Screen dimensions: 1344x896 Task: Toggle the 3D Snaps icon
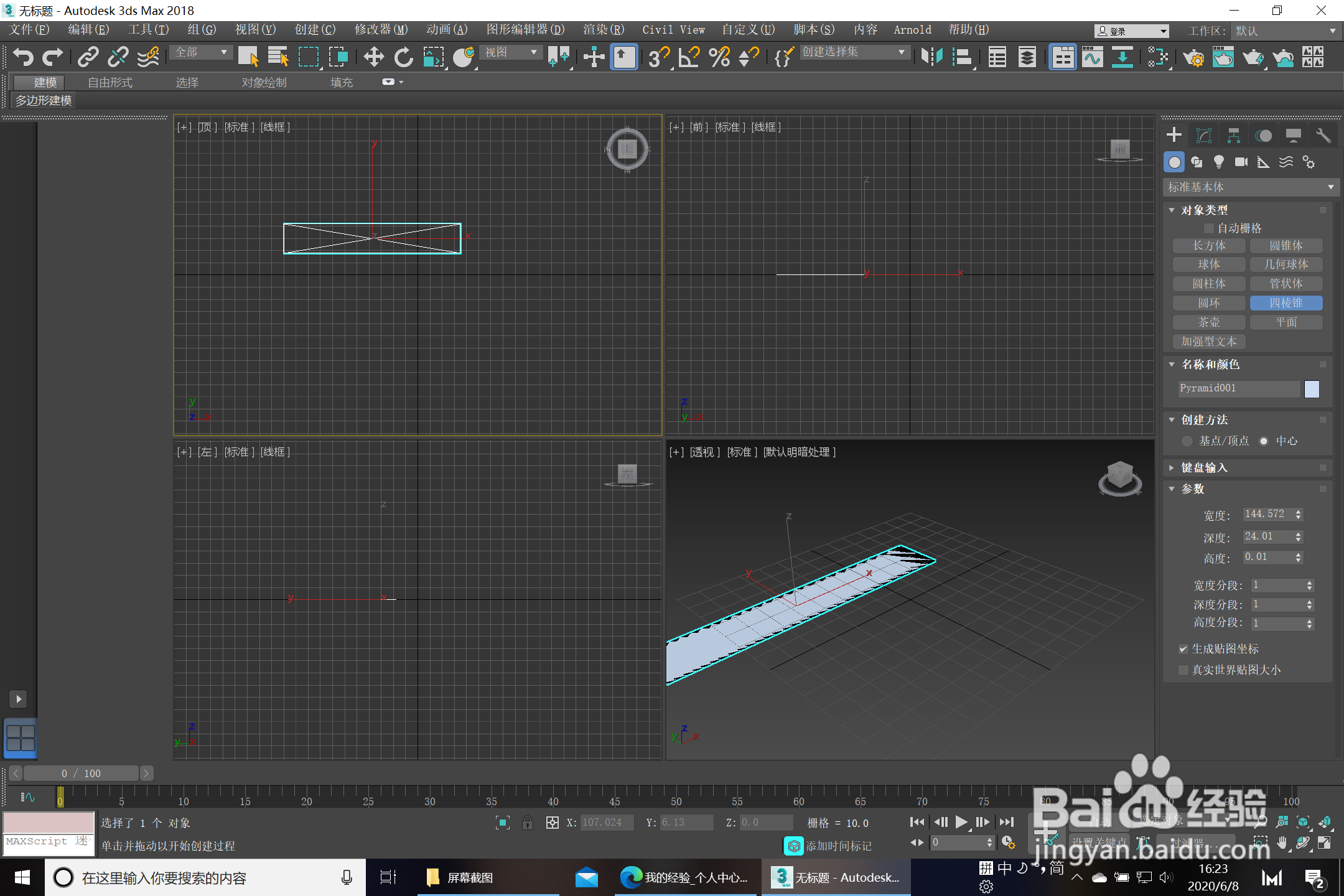pos(658,57)
